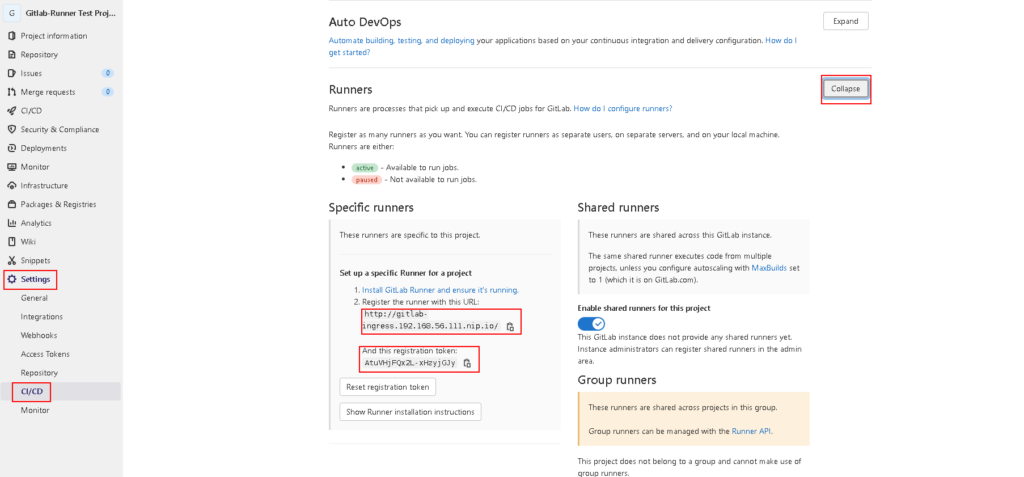Click the gitlab-ingress URL text
The image size is (1024, 477).
pos(432,320)
